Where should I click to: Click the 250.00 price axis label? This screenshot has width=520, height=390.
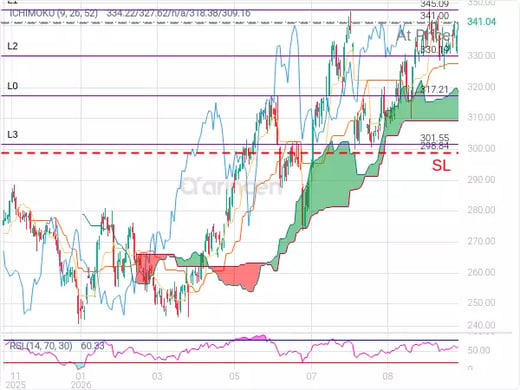tap(481, 302)
